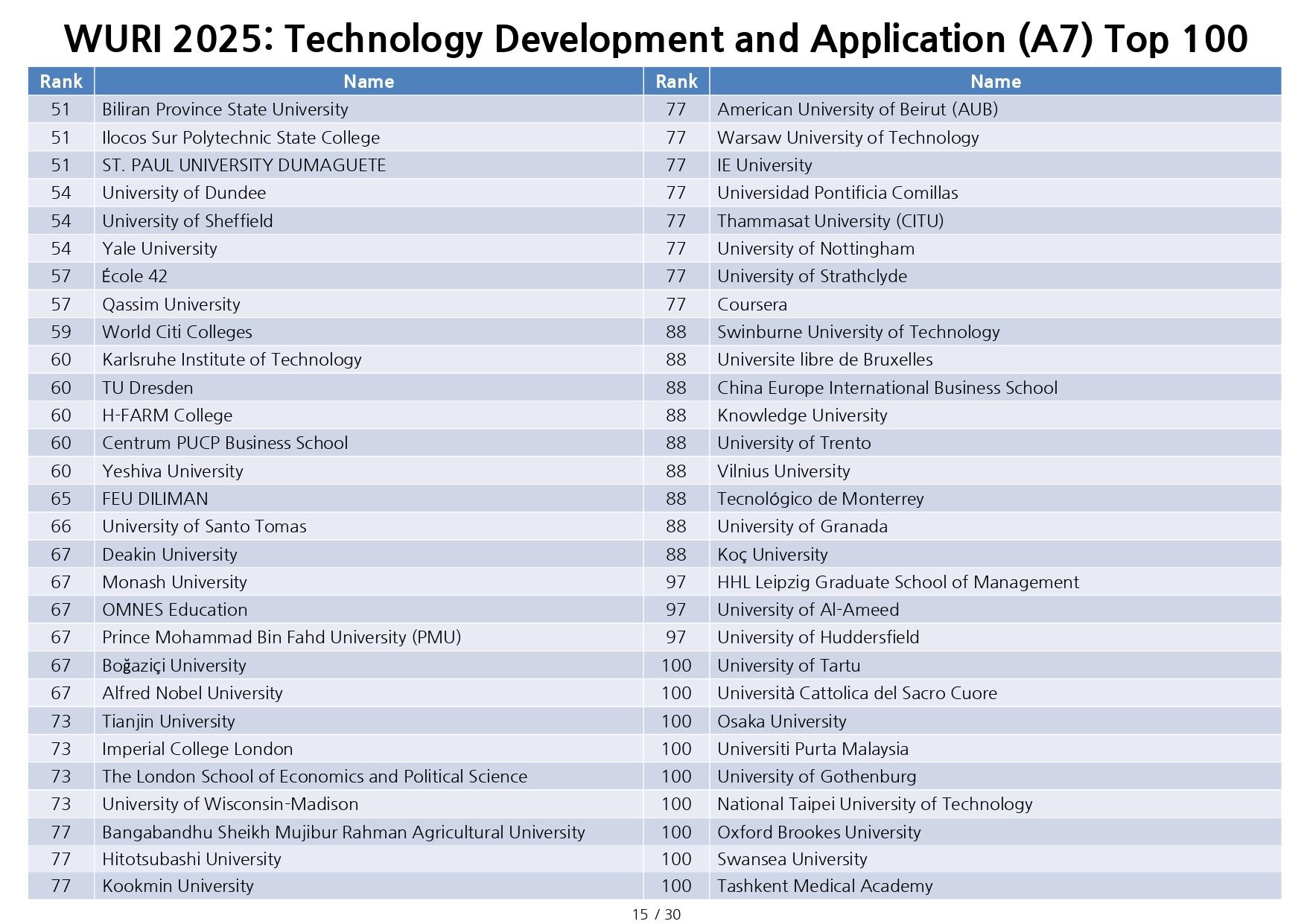Click Tashkent Medical Academy
Screen dimensions: 1307x924
coord(825,886)
